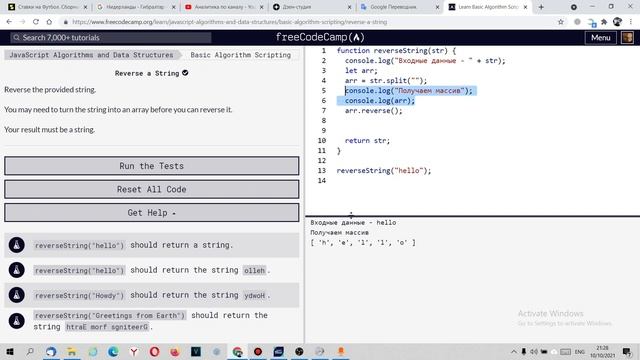
Task: Click the console array output ['h','e','l','l','o']
Action: point(363,242)
